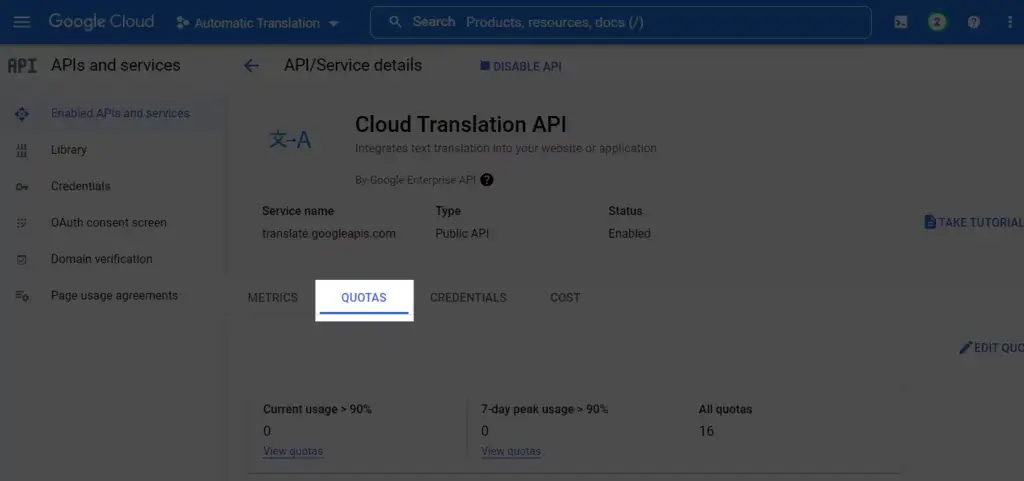This screenshot has height=481, width=1024.
Task: Open the three-dot more options menu
Action: click(x=1009, y=22)
